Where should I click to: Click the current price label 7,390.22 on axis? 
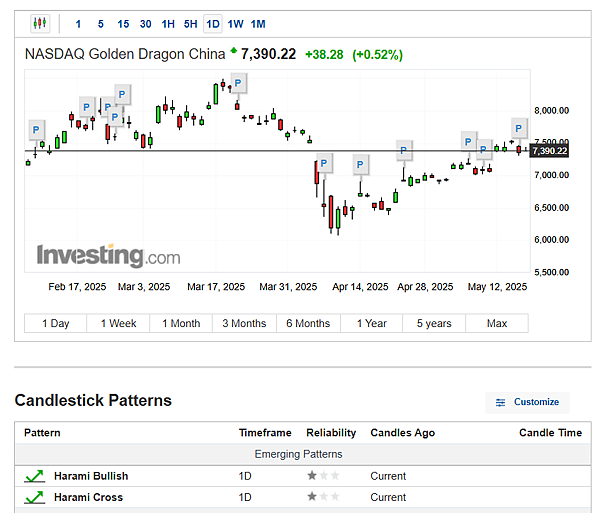pyautogui.click(x=549, y=151)
